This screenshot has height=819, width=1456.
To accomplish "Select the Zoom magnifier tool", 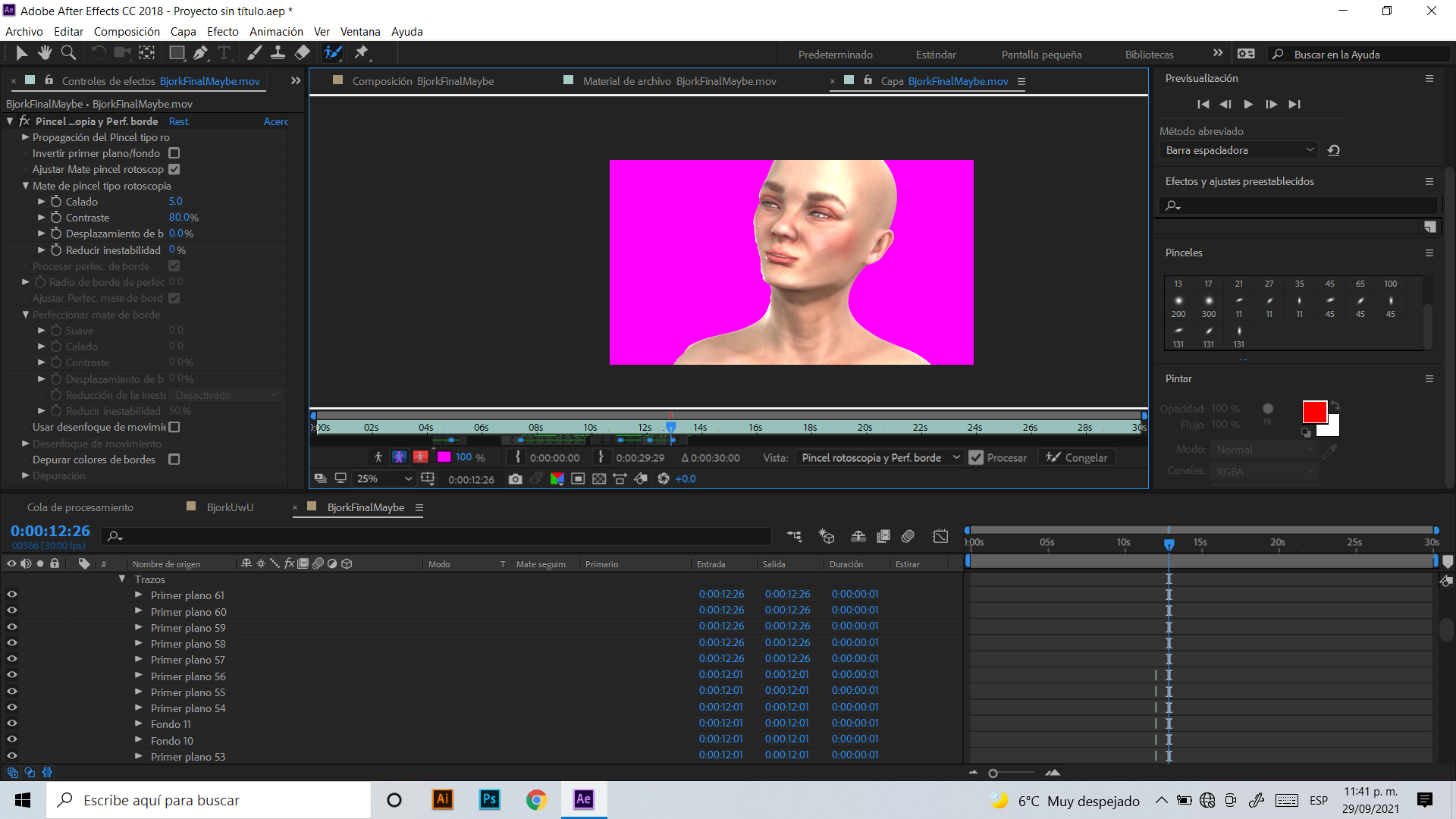I will (68, 53).
